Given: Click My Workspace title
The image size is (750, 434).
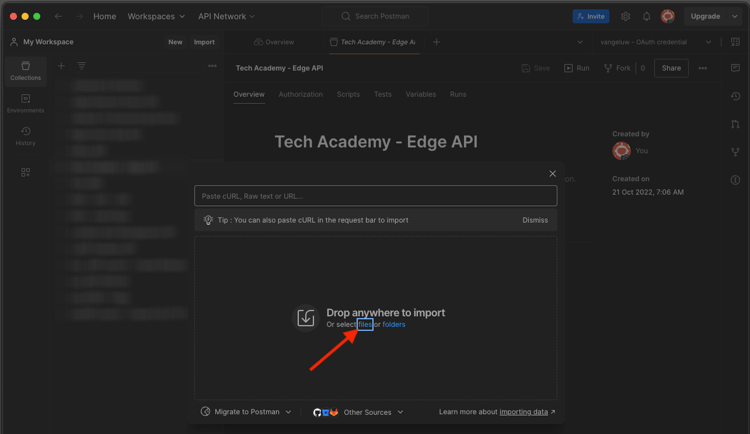Looking at the screenshot, I should coord(48,42).
